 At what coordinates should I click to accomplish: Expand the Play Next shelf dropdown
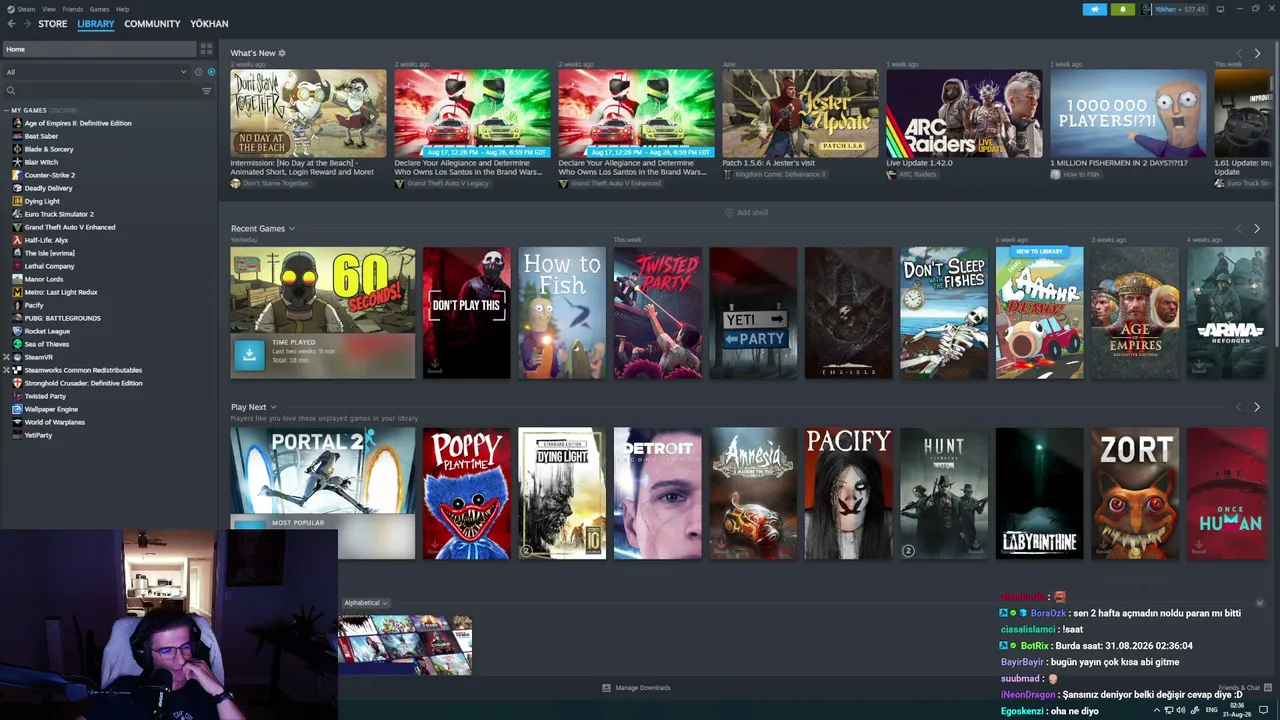[x=273, y=407]
